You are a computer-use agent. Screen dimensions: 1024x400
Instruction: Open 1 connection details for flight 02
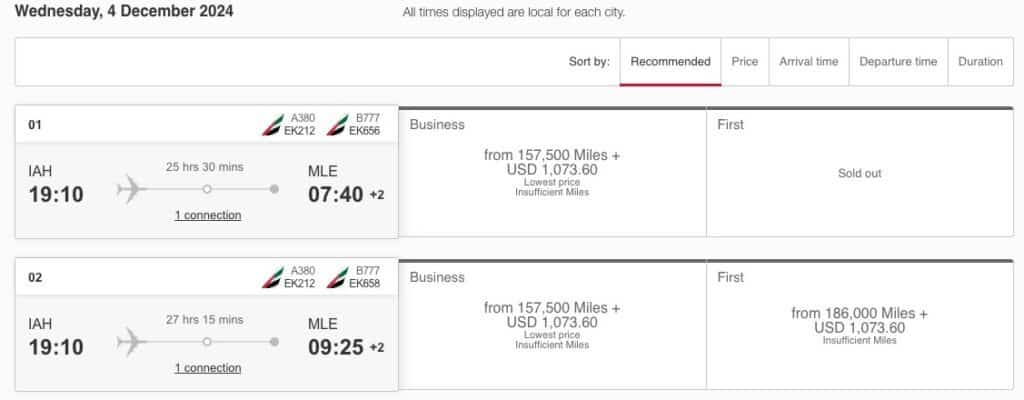(208, 368)
